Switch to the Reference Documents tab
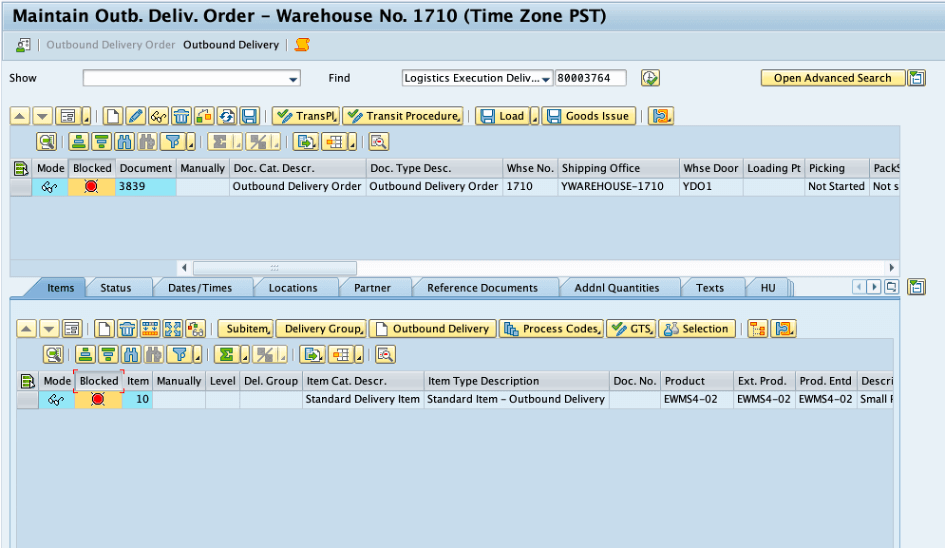This screenshot has width=945, height=550. [x=482, y=288]
